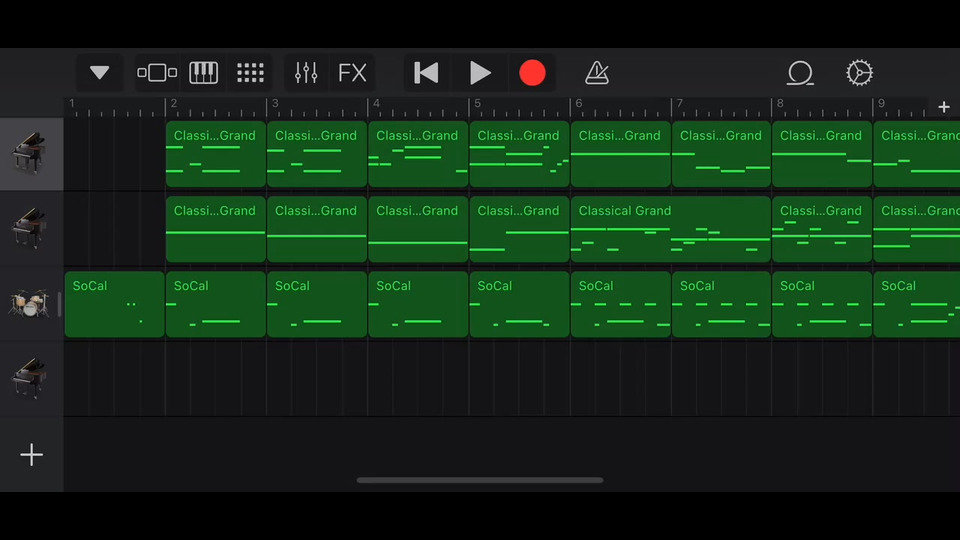Select the first Classical Grand track header
Screen dimensions: 960x540
pyautogui.click(x=31, y=154)
